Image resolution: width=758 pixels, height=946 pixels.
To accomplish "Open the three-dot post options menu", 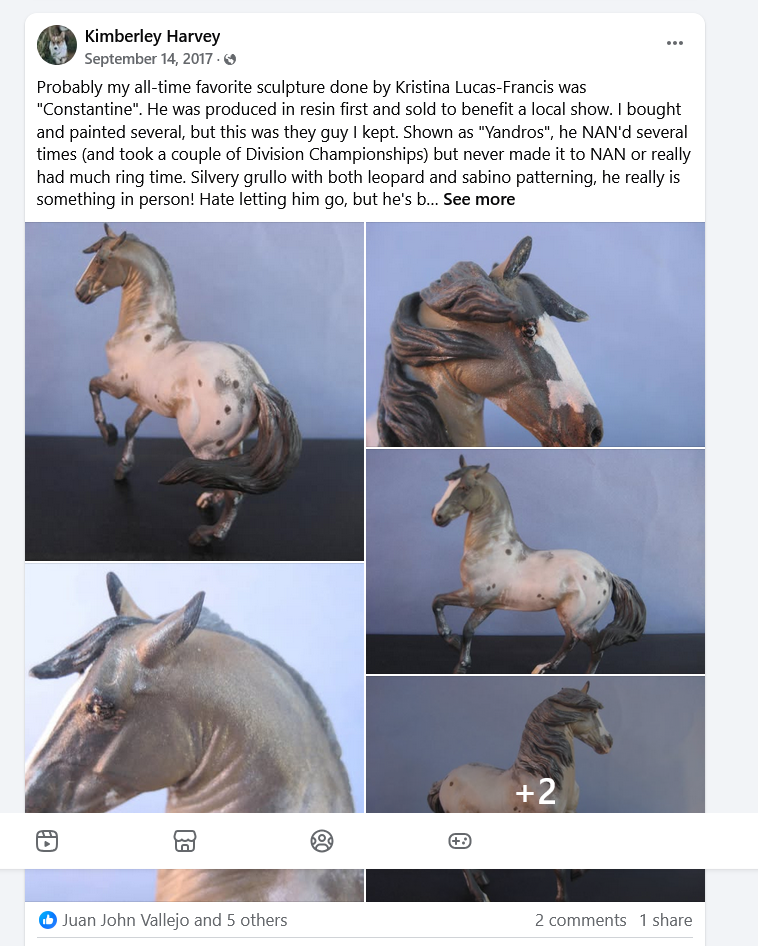I will [674, 43].
